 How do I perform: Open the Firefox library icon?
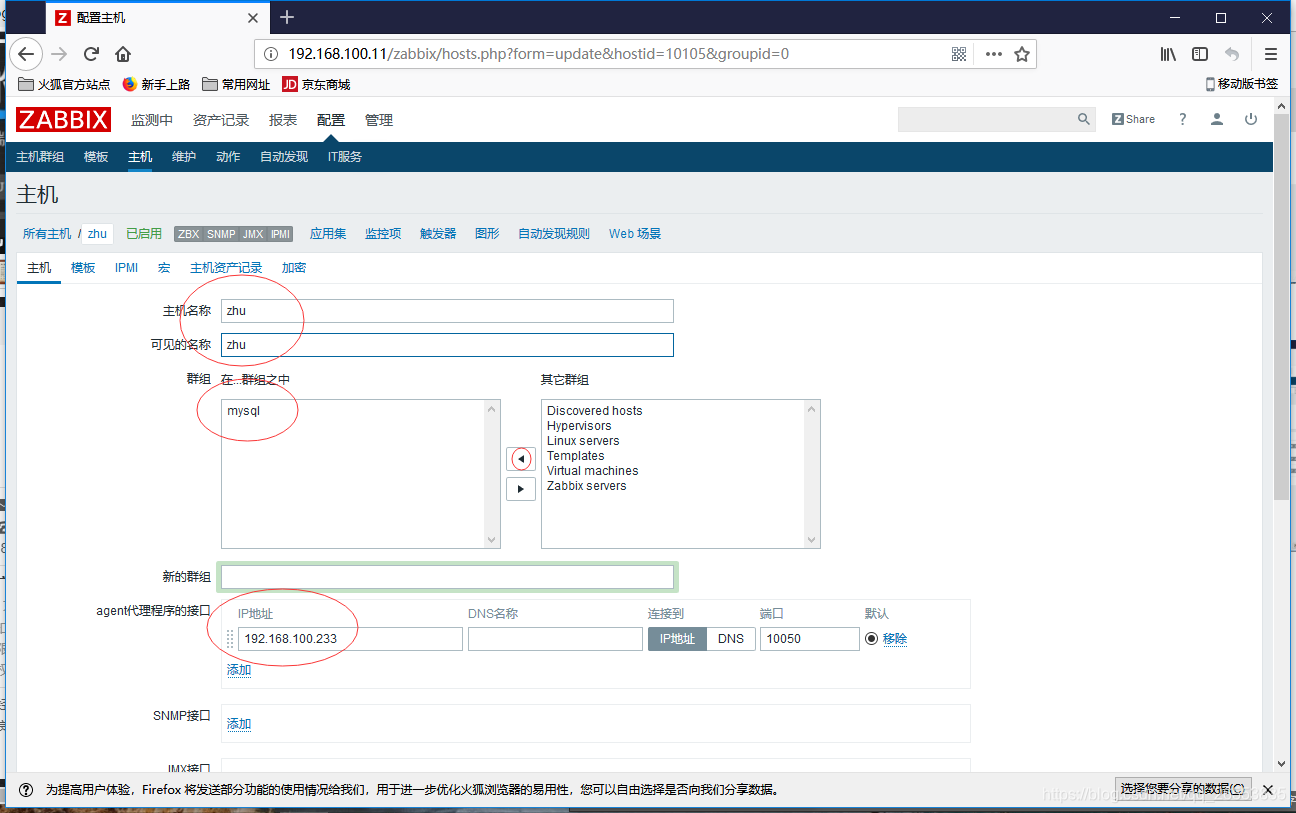coord(1168,54)
